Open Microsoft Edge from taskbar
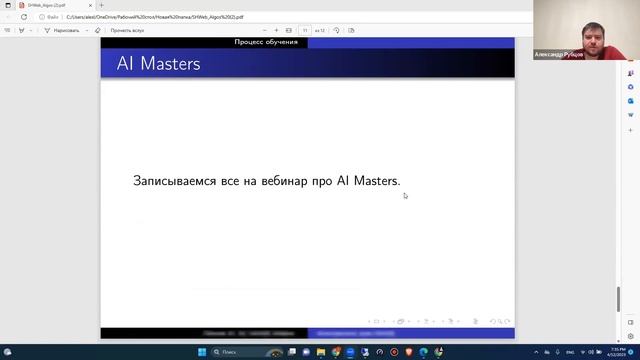The image size is (640, 360). click(423, 352)
